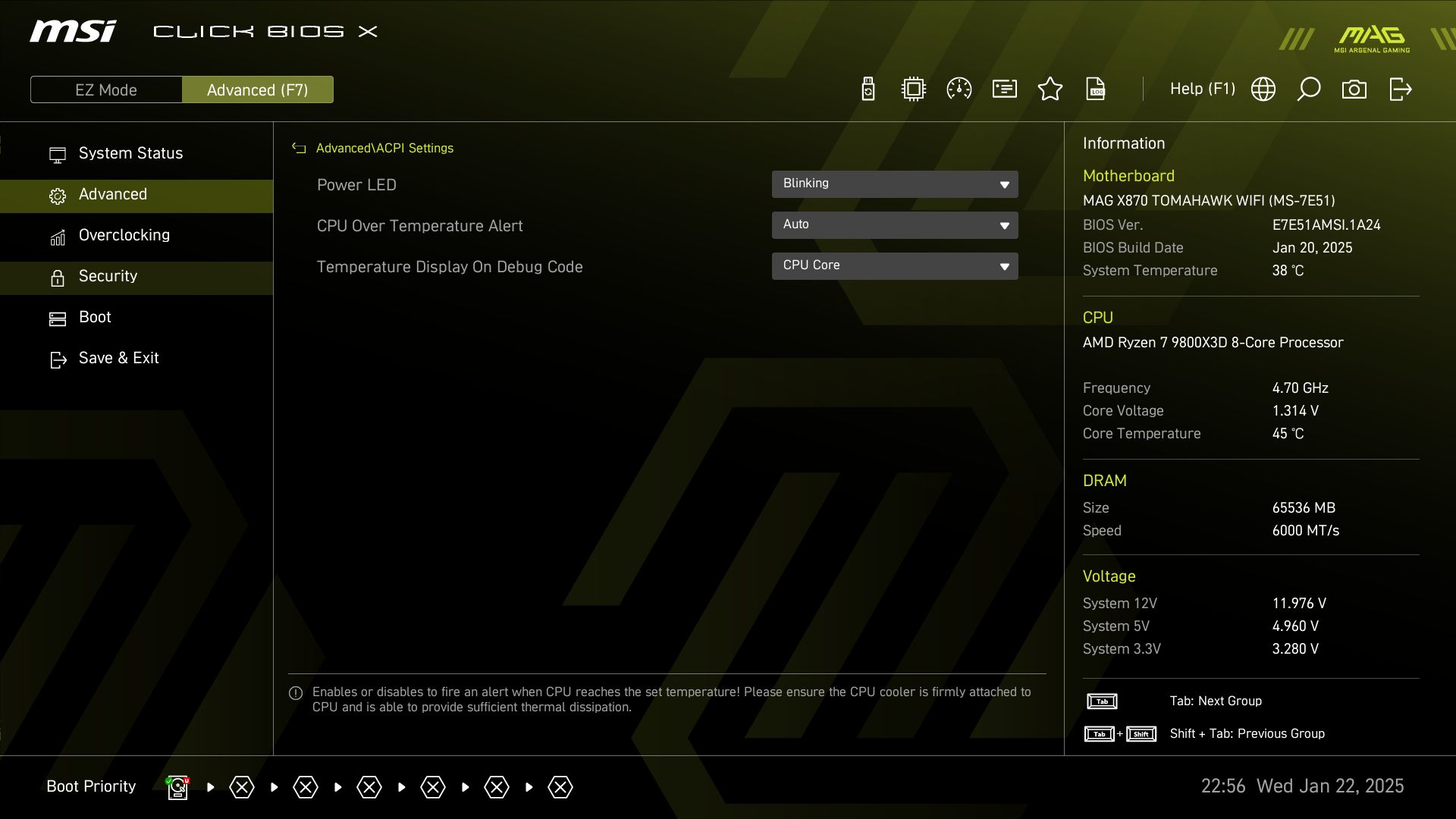The height and width of the screenshot is (819, 1456).
Task: Open the Favorites star menu
Action: pos(1050,89)
